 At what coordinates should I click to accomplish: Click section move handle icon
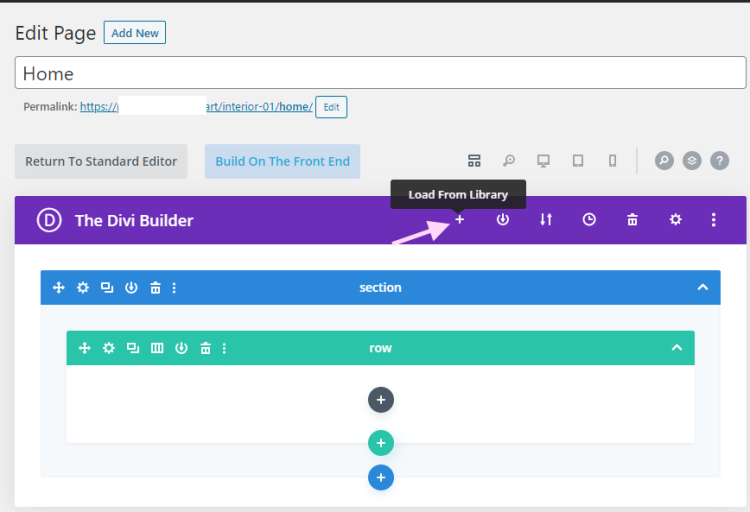pos(58,288)
